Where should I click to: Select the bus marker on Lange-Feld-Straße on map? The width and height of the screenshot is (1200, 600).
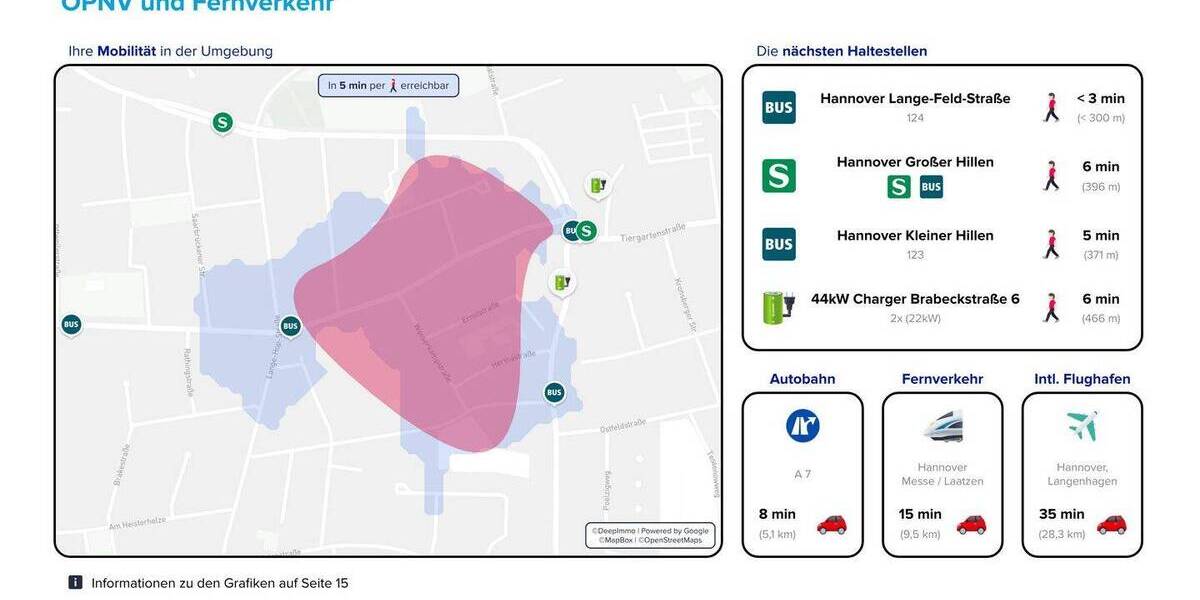(290, 326)
